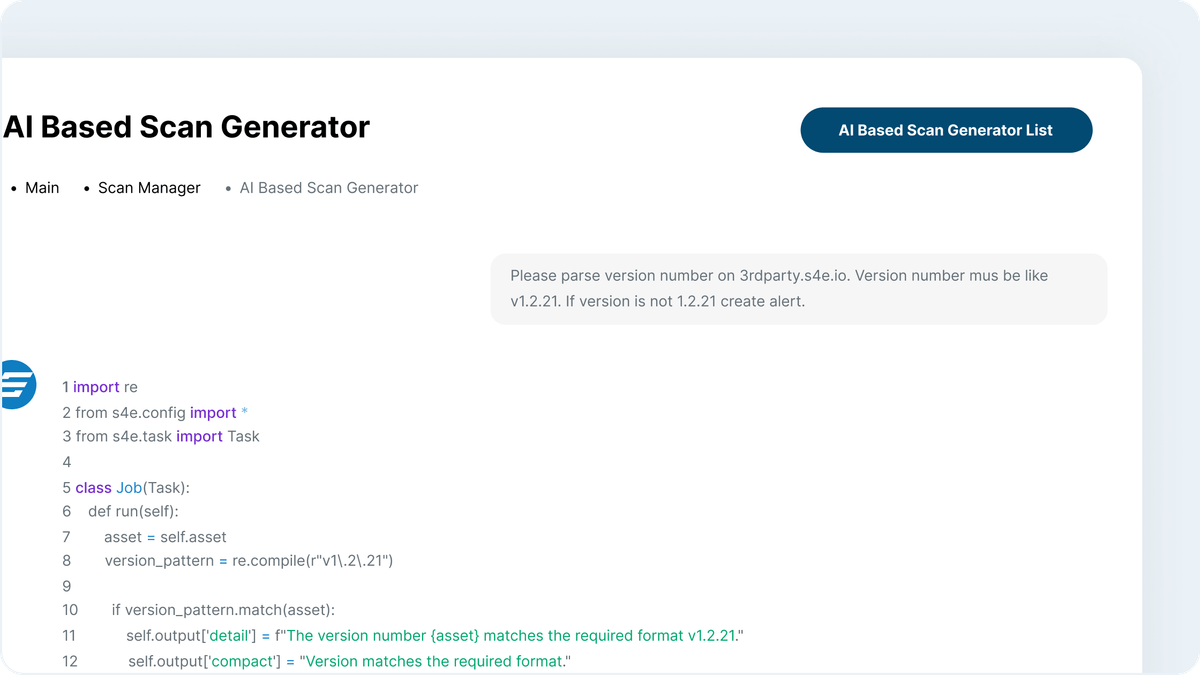Click the "asset = self.asset" line

tap(165, 537)
